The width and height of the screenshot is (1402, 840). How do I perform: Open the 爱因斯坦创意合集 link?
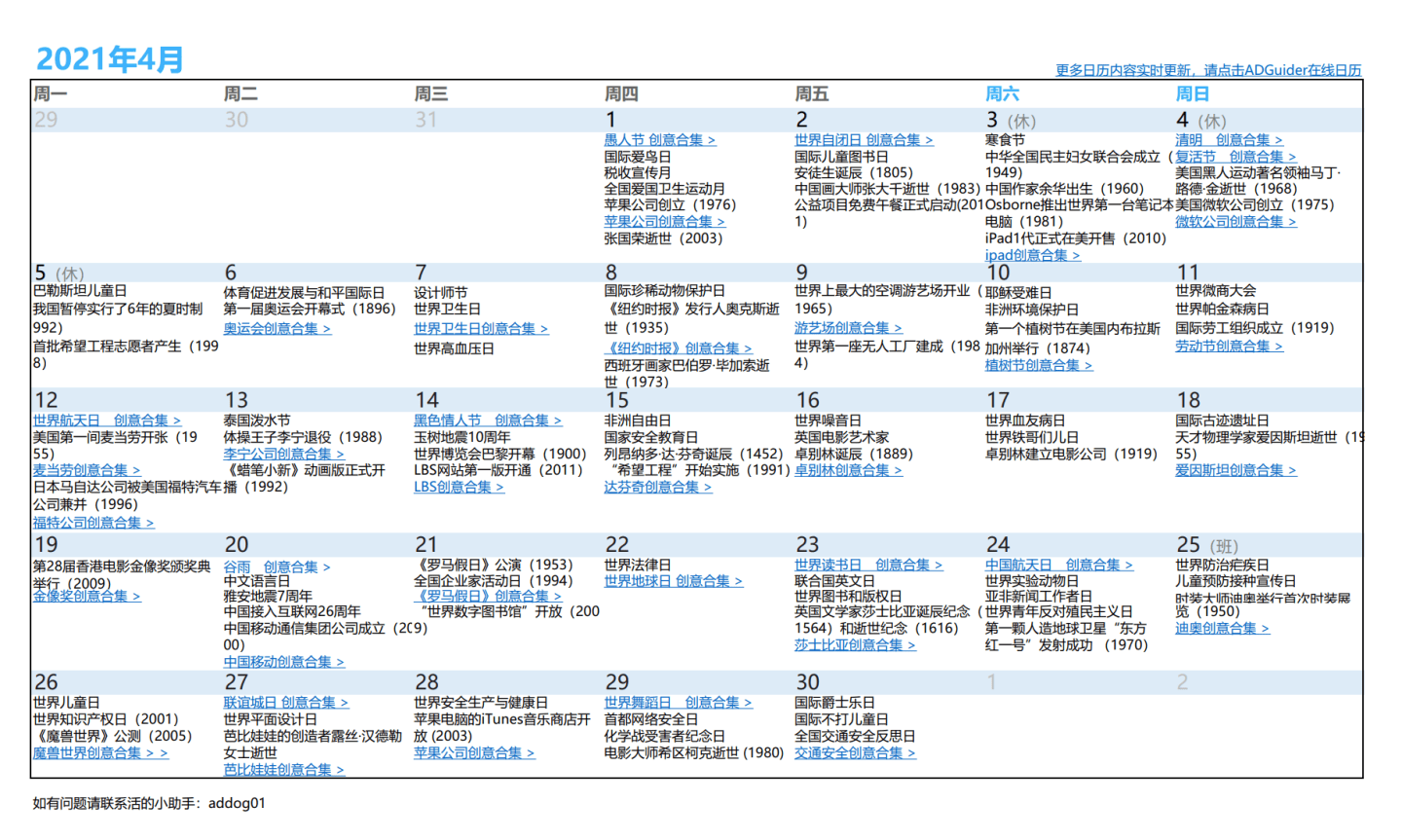1235,470
